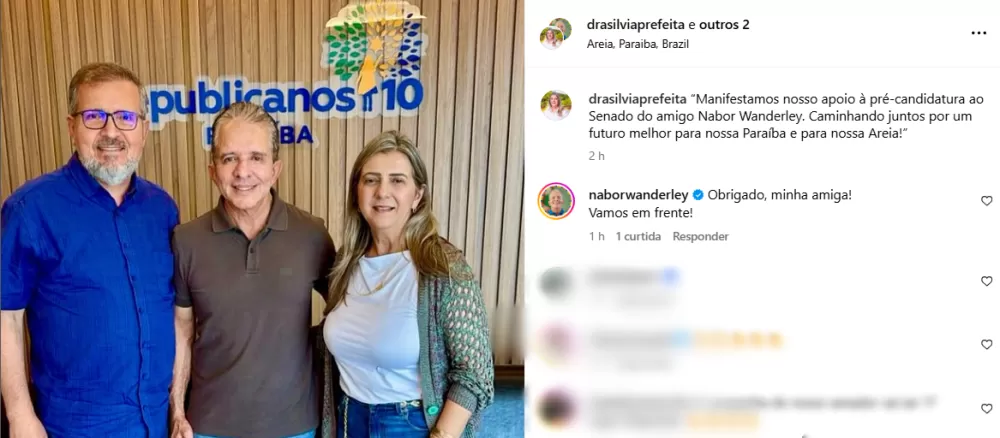Open the first blurred commenter's avatar
Image resolution: width=1000 pixels, height=438 pixels.
(x=555, y=282)
